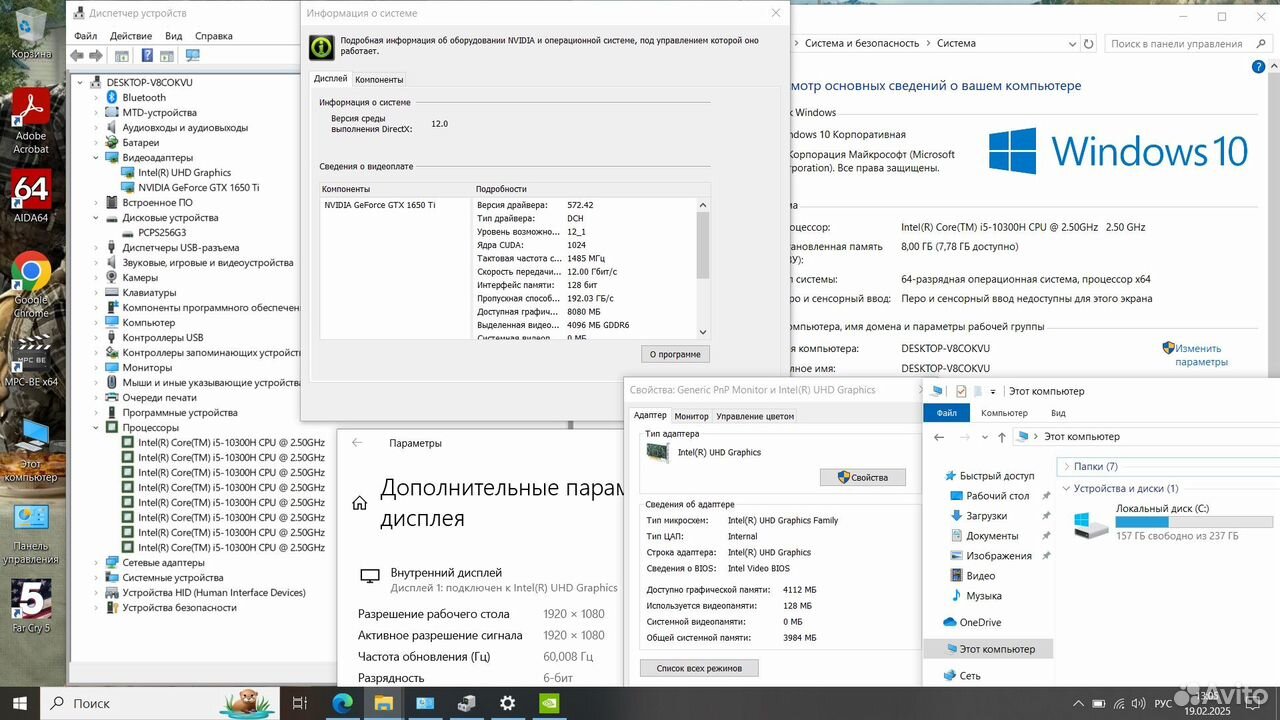Image resolution: width=1280 pixels, height=720 pixels.
Task: Toggle the action pane icon in Device Manager toolbar
Action: (169, 56)
